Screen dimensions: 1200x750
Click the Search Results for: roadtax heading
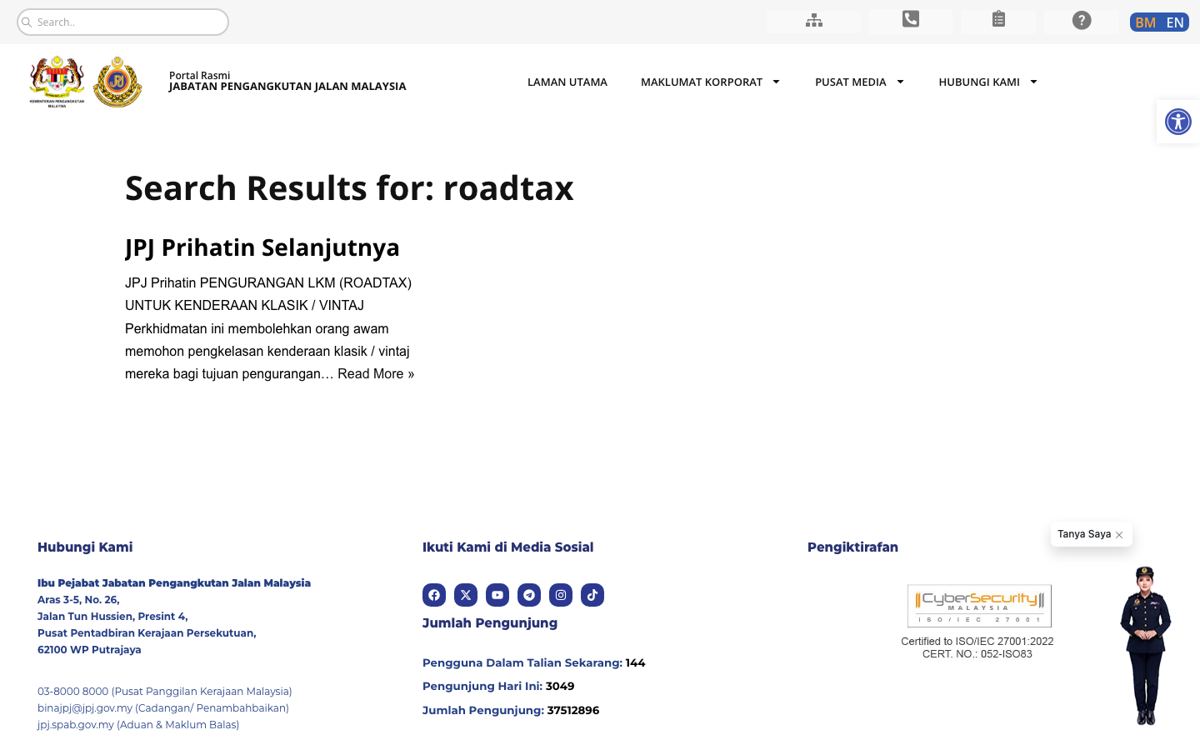pos(349,188)
